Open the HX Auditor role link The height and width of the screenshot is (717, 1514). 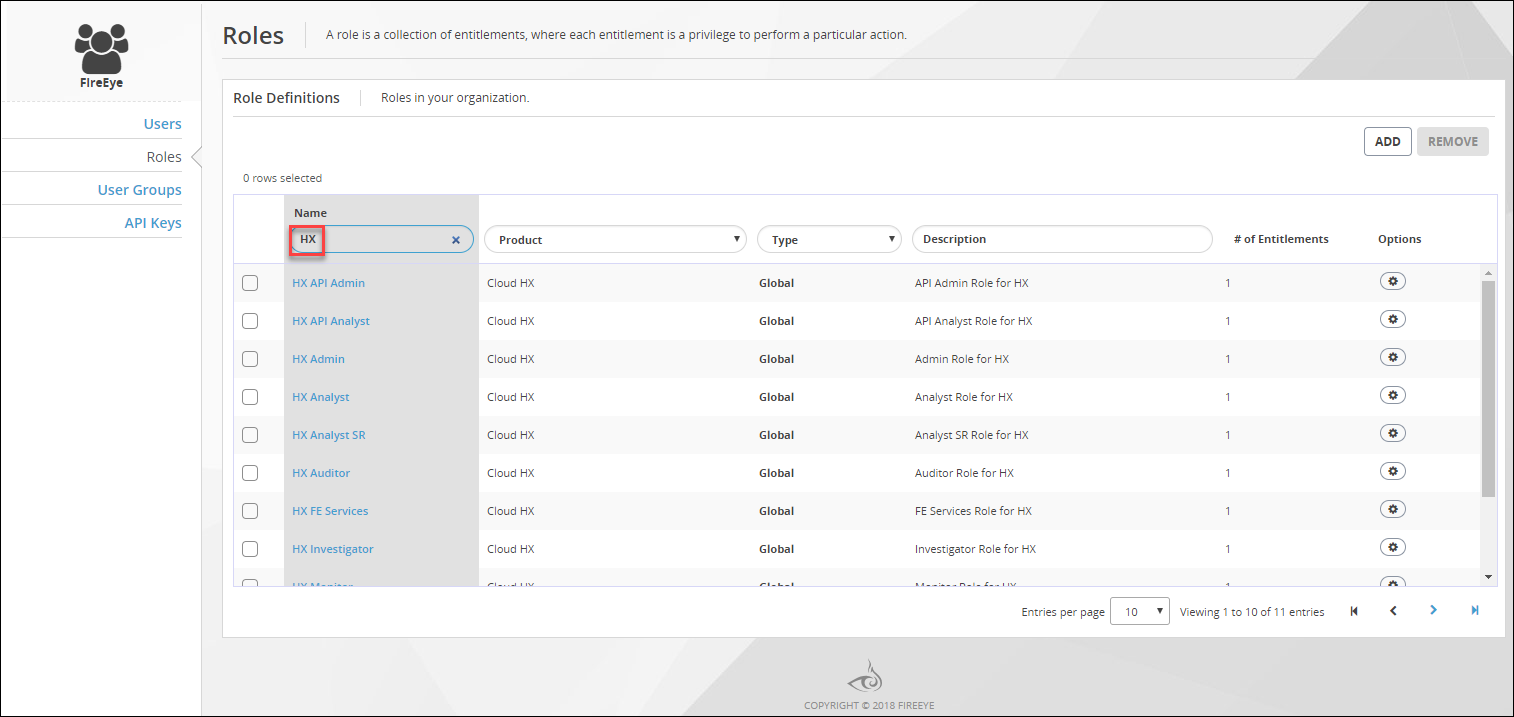[x=321, y=473]
